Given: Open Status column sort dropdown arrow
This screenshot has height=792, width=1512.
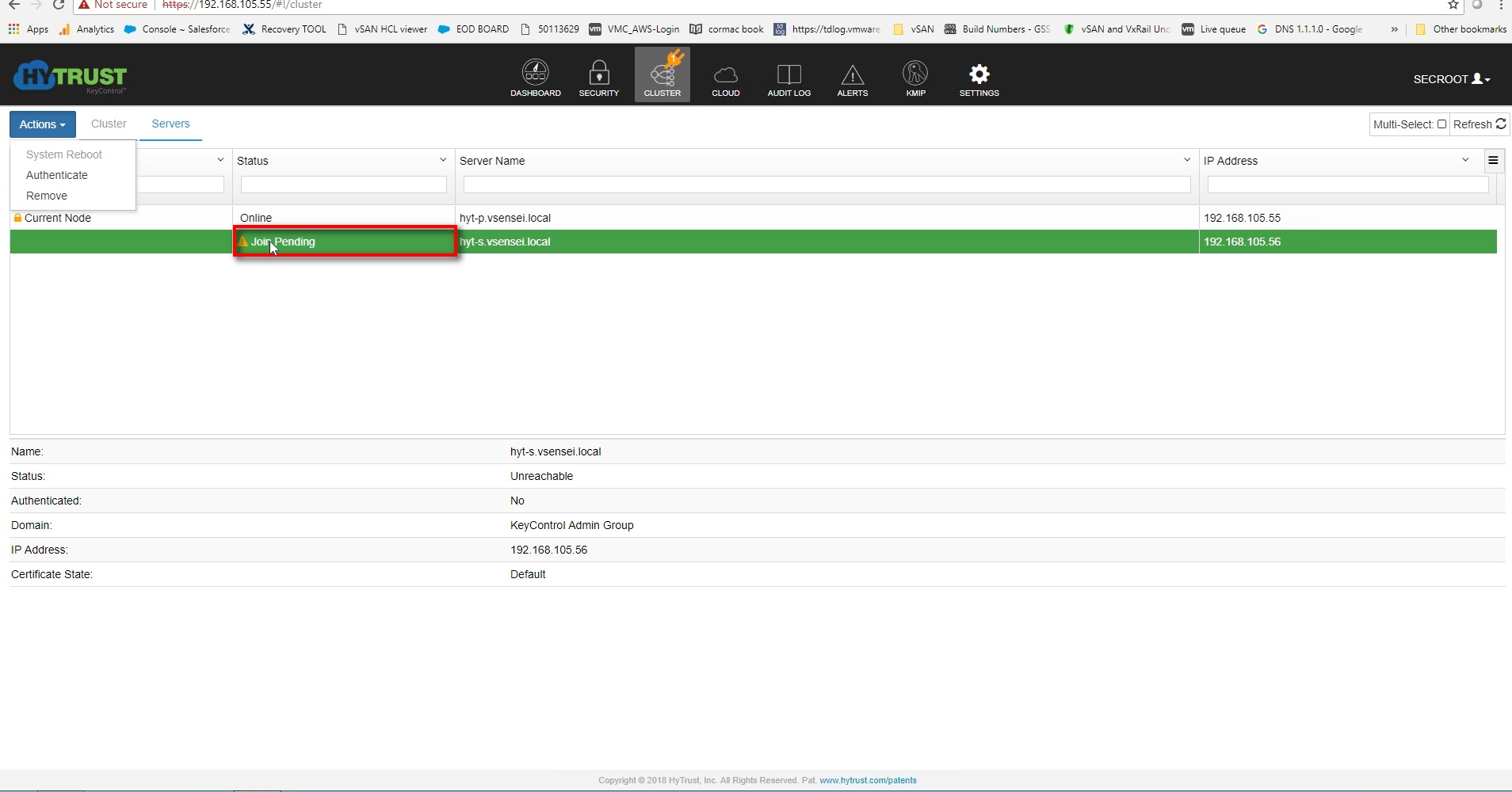Looking at the screenshot, I should coord(443,160).
